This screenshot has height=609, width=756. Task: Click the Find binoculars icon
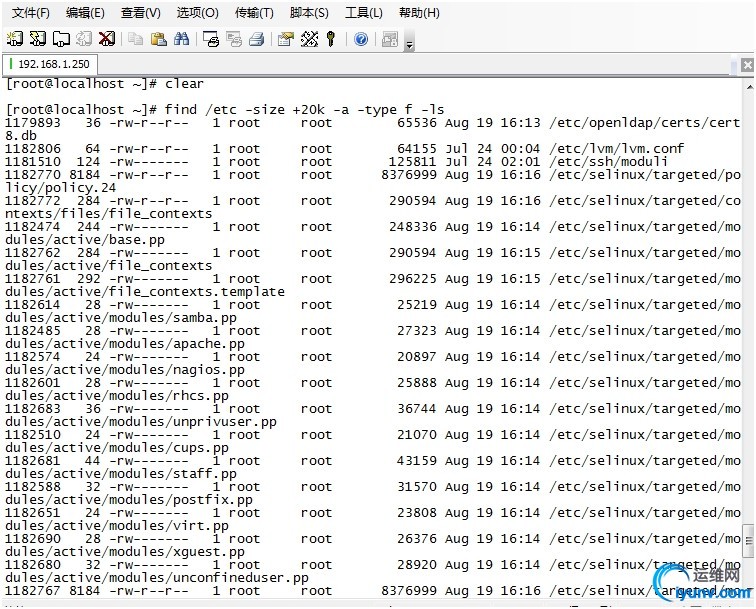(x=181, y=39)
